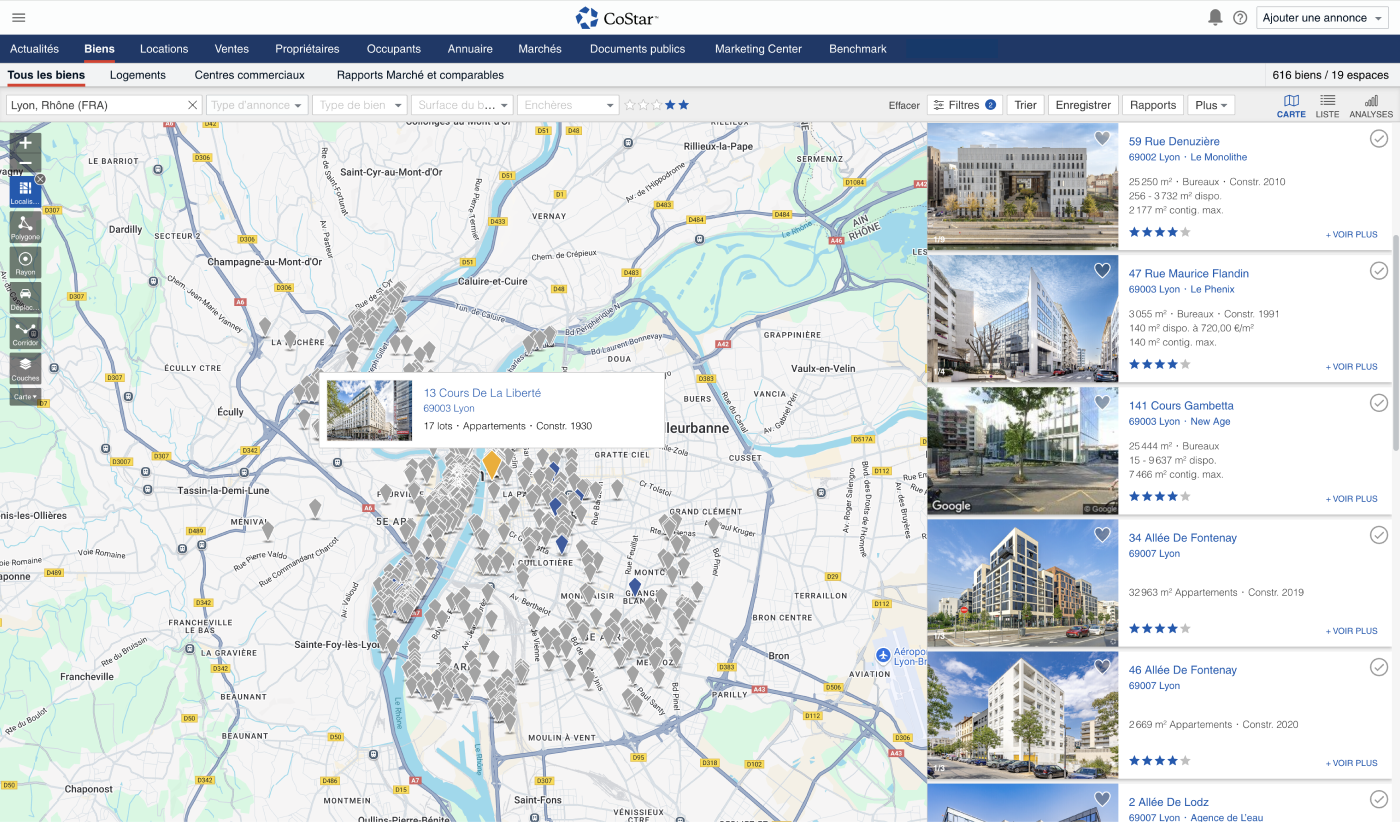Go to the Locations tab
This screenshot has height=822, width=1400.
tap(164, 49)
